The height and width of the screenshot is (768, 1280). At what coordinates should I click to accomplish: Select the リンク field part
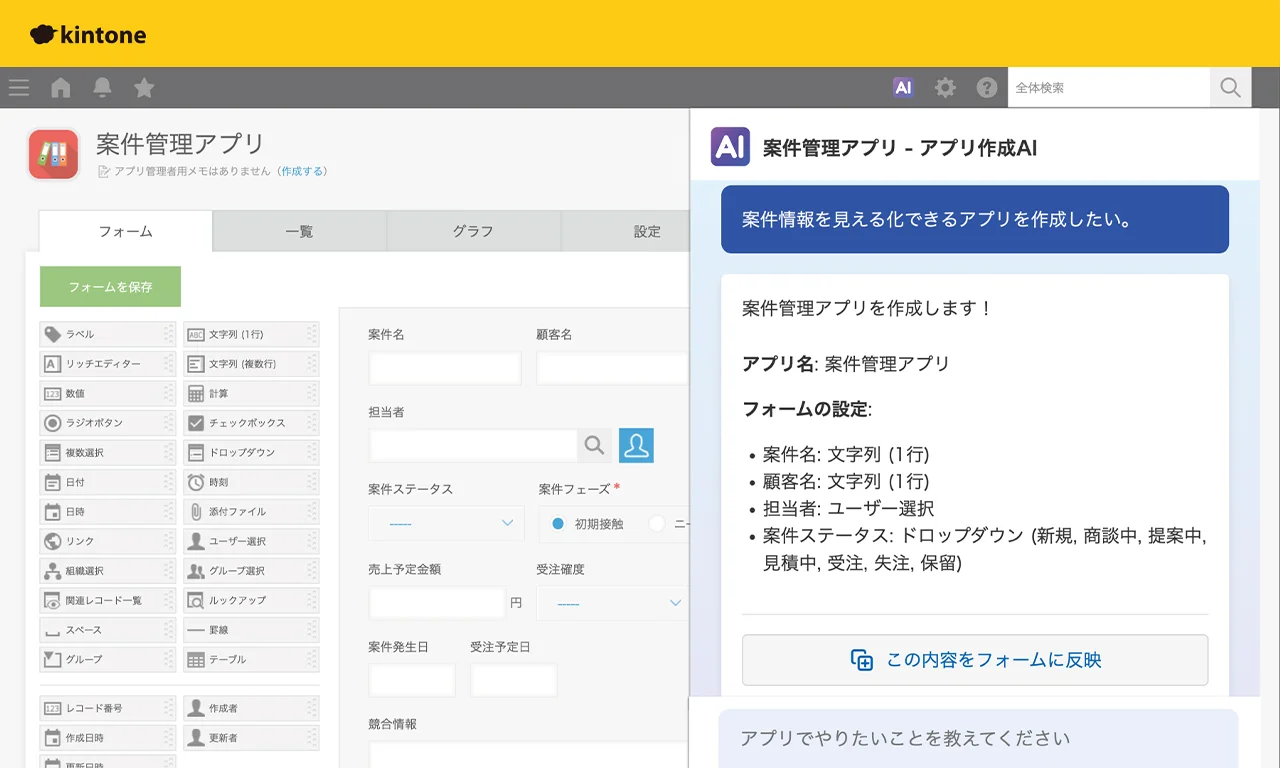tap(107, 541)
